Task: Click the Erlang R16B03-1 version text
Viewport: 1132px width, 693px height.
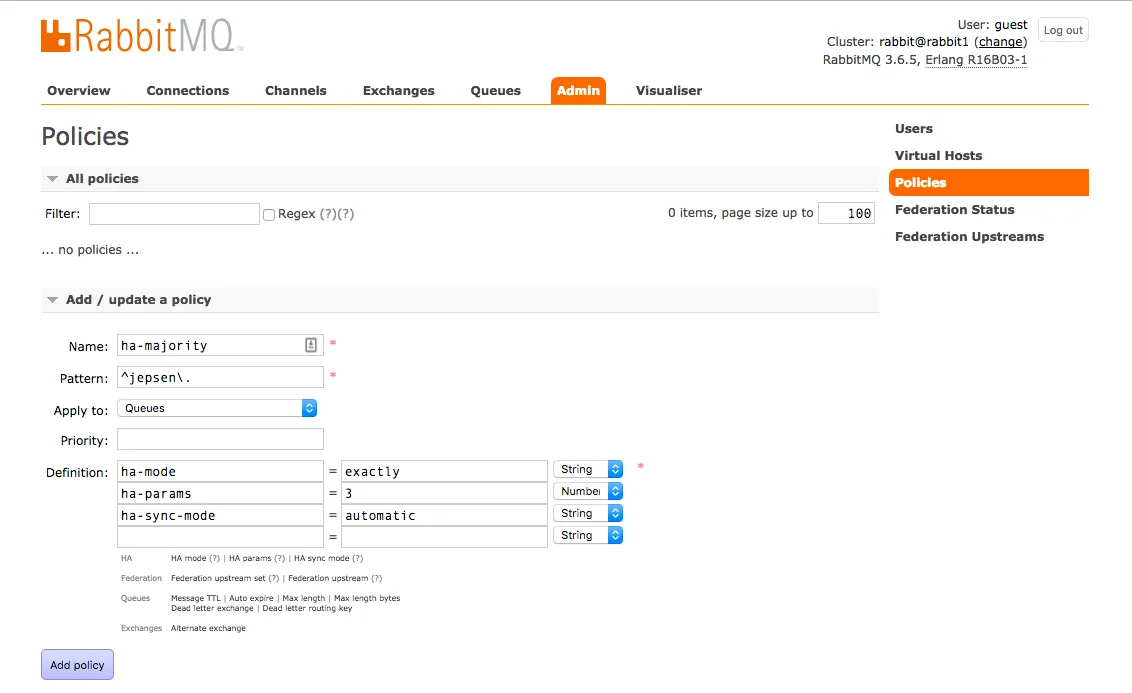Action: (976, 60)
